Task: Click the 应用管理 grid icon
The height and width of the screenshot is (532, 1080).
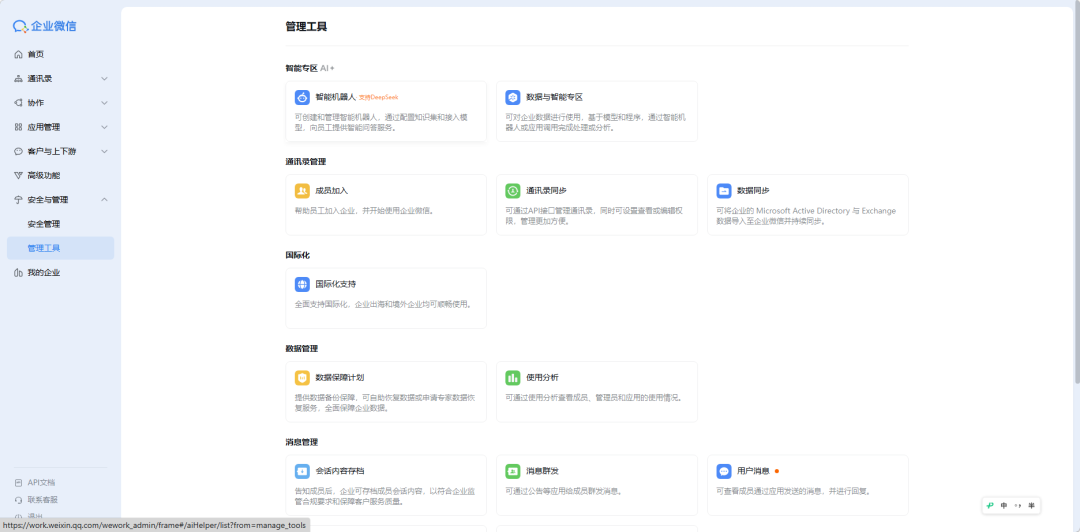Action: (19, 127)
